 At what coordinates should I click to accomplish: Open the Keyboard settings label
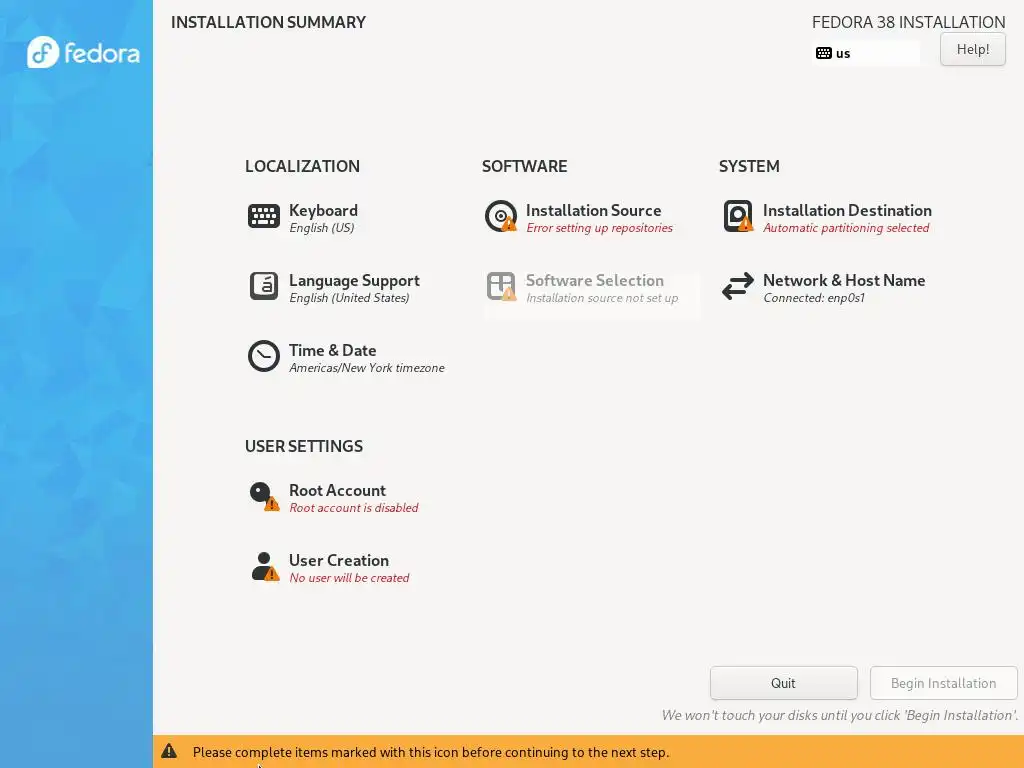323,210
